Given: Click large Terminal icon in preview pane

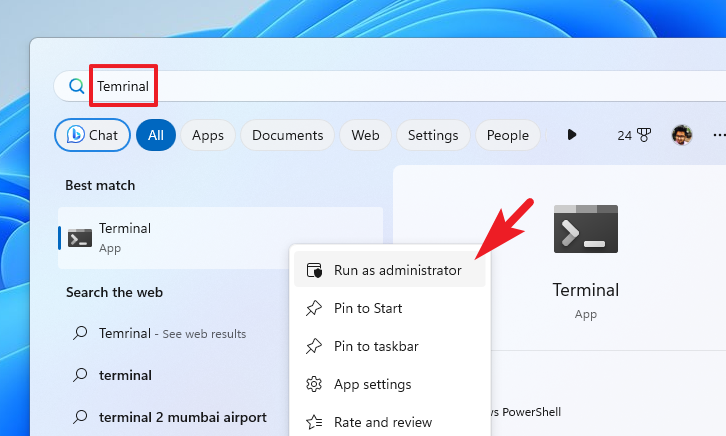Looking at the screenshot, I should click(x=586, y=229).
